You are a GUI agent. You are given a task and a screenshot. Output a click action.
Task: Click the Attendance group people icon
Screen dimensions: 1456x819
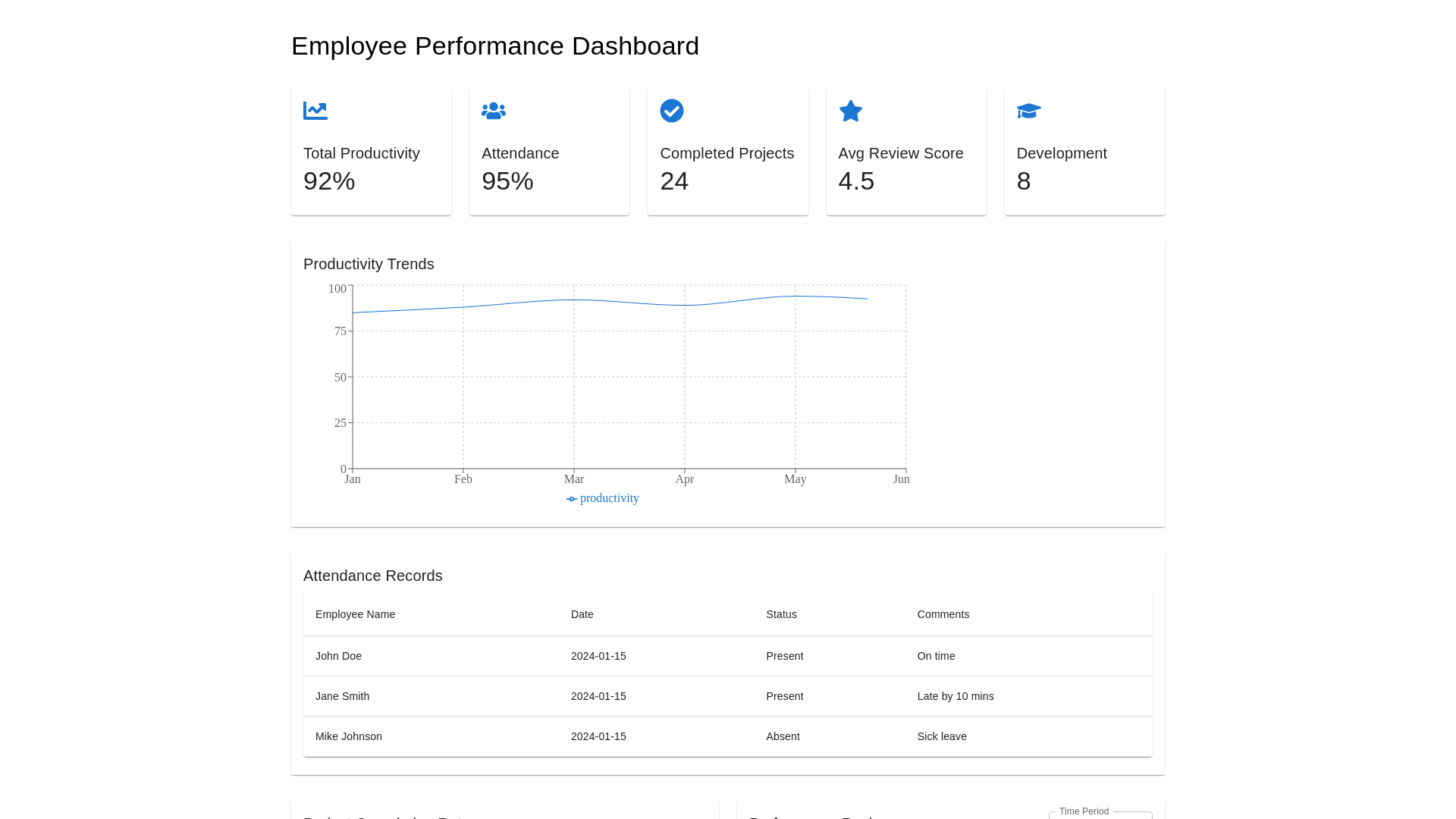tap(494, 111)
